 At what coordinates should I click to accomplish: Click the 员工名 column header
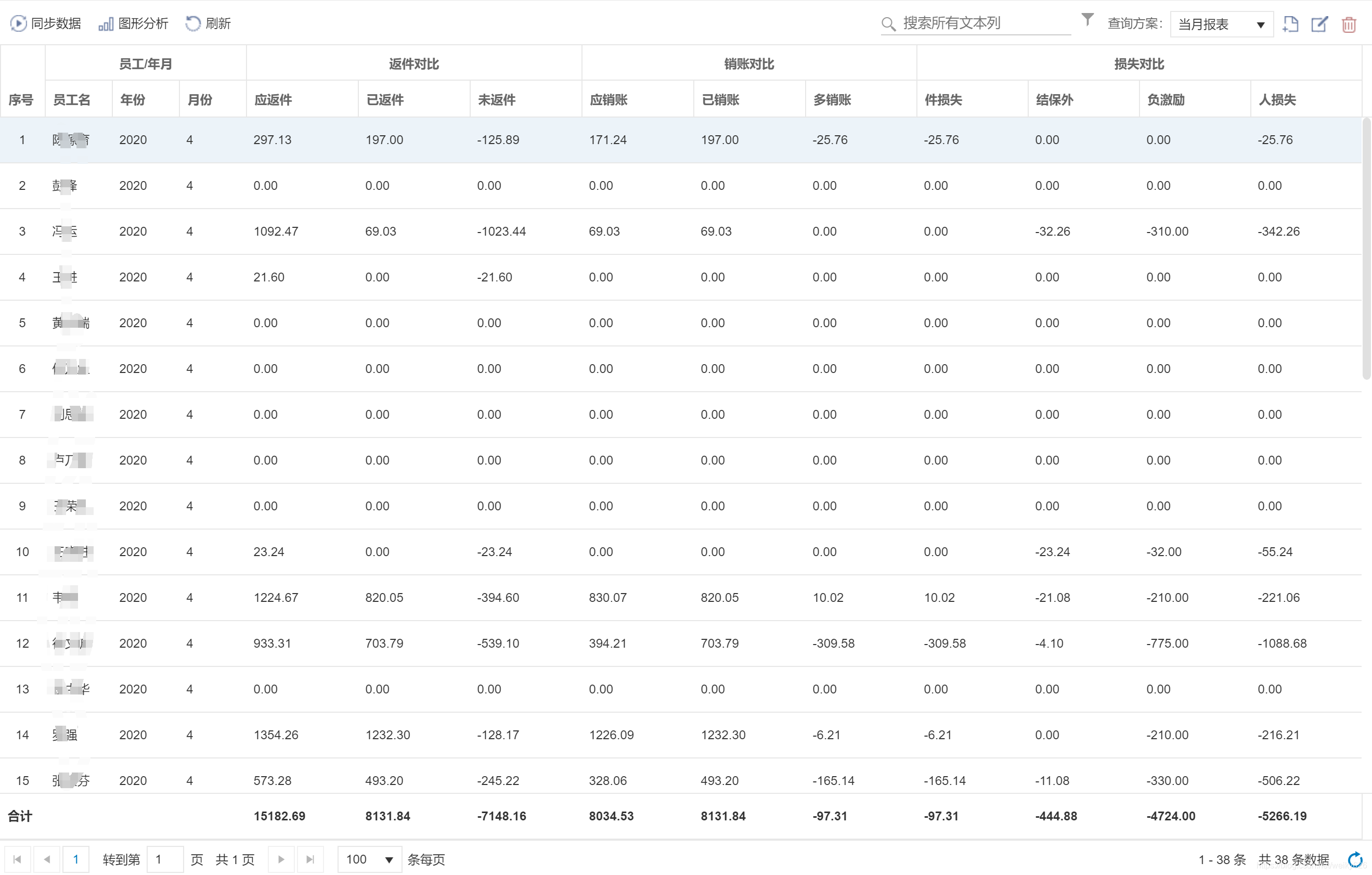pos(72,100)
